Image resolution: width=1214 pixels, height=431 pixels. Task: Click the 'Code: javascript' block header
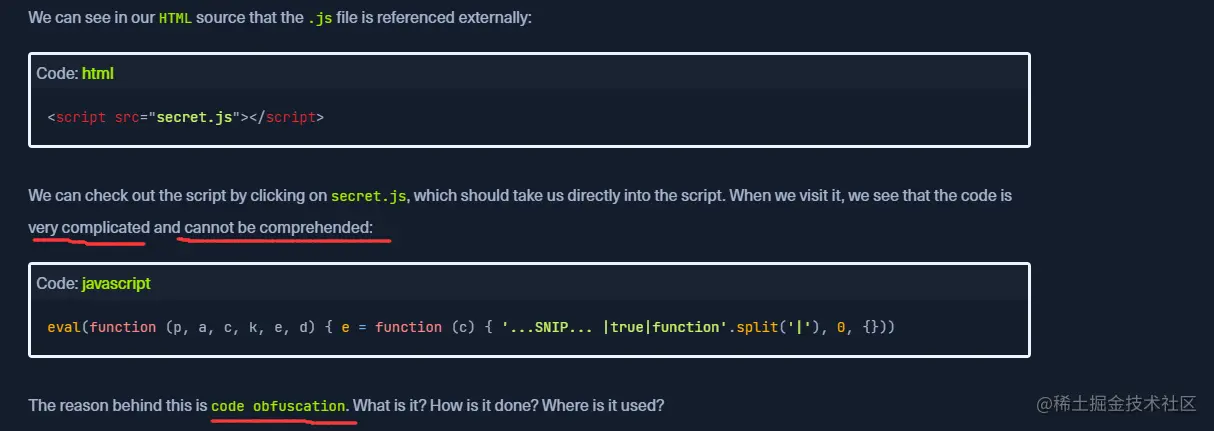tap(529, 283)
